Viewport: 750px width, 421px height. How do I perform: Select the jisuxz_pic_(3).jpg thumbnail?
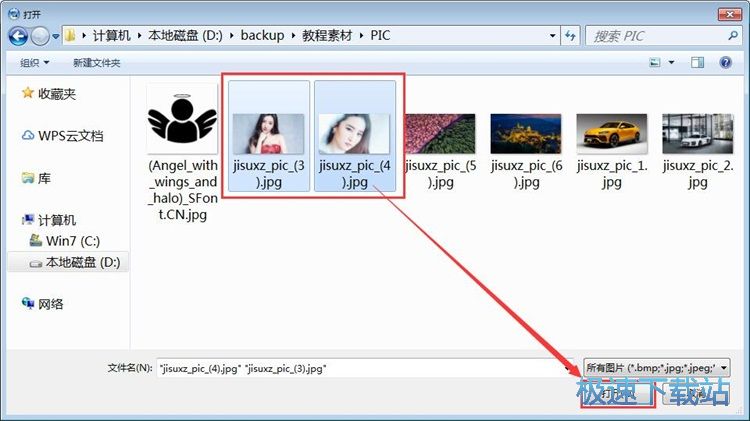268,133
